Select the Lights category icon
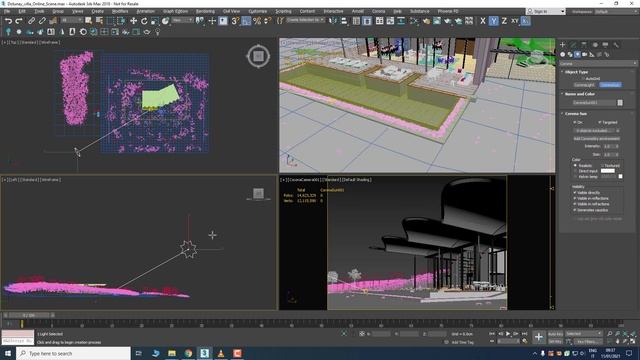 (x=577, y=54)
